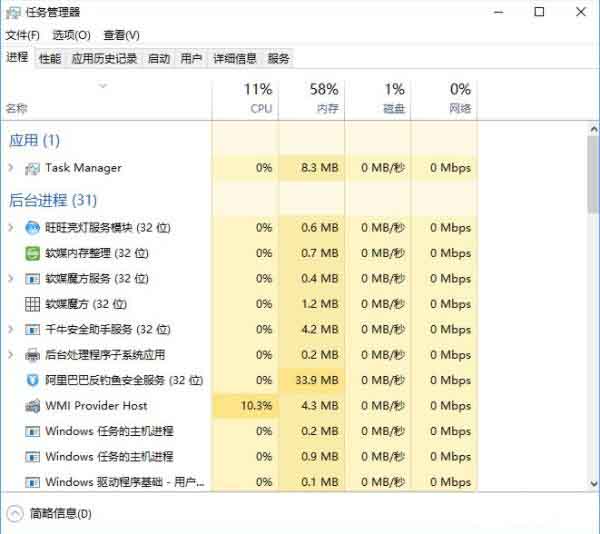This screenshot has width=600, height=534.
Task: Collapse to brief view with 简略信息 arrow icon
Action: pyautogui.click(x=15, y=514)
